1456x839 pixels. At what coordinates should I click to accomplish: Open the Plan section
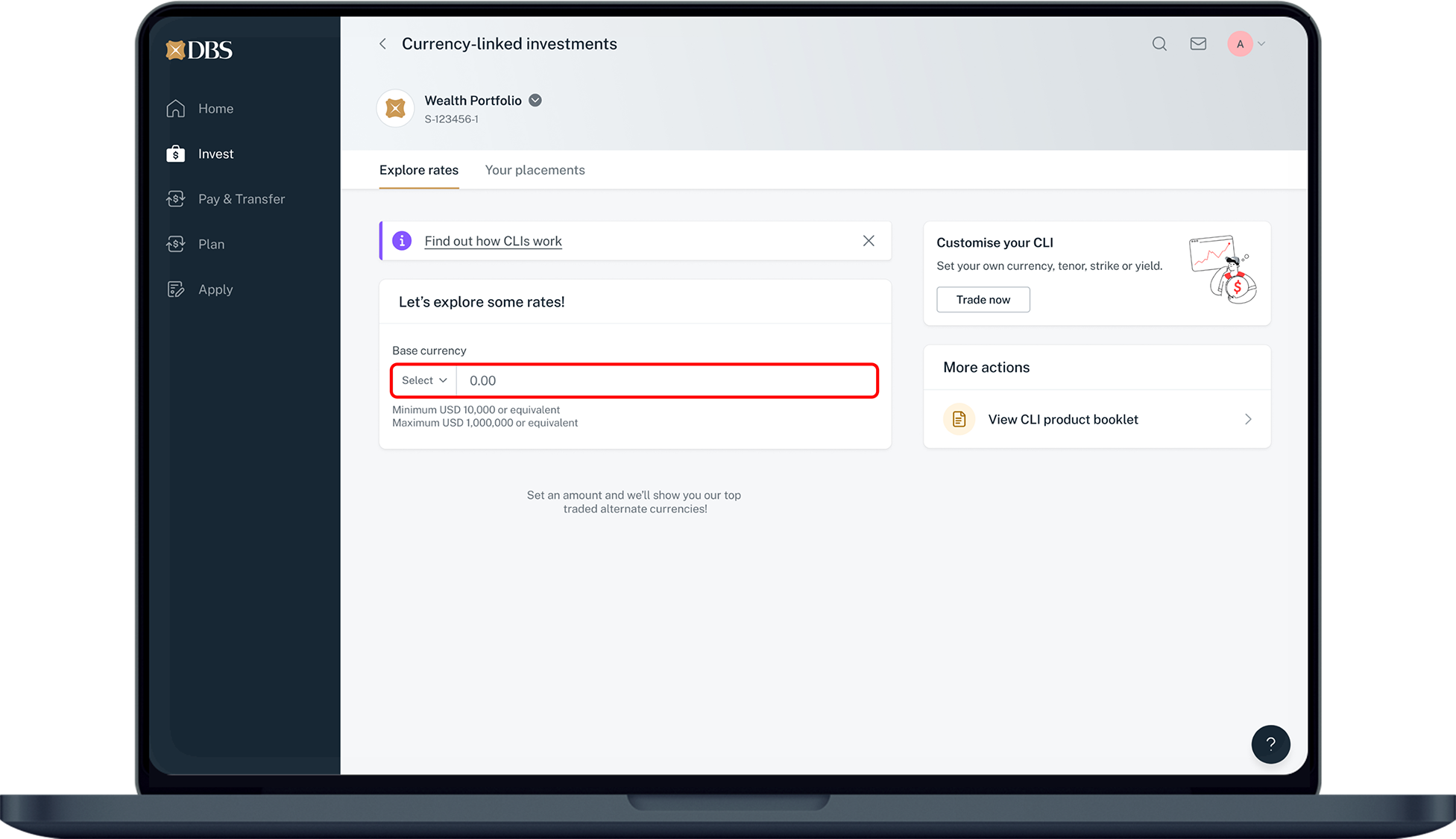click(211, 245)
